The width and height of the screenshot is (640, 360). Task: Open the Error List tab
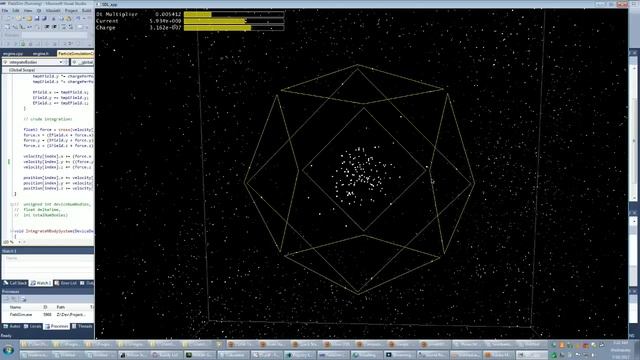pos(66,283)
